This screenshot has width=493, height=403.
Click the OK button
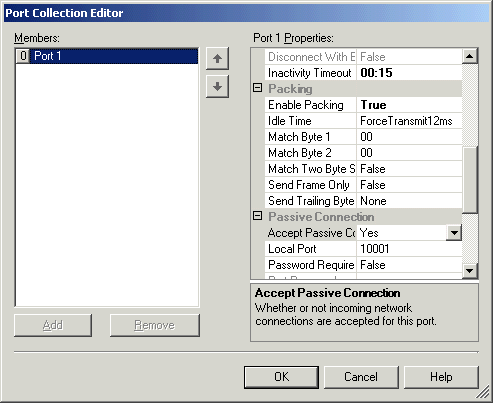pos(281,377)
